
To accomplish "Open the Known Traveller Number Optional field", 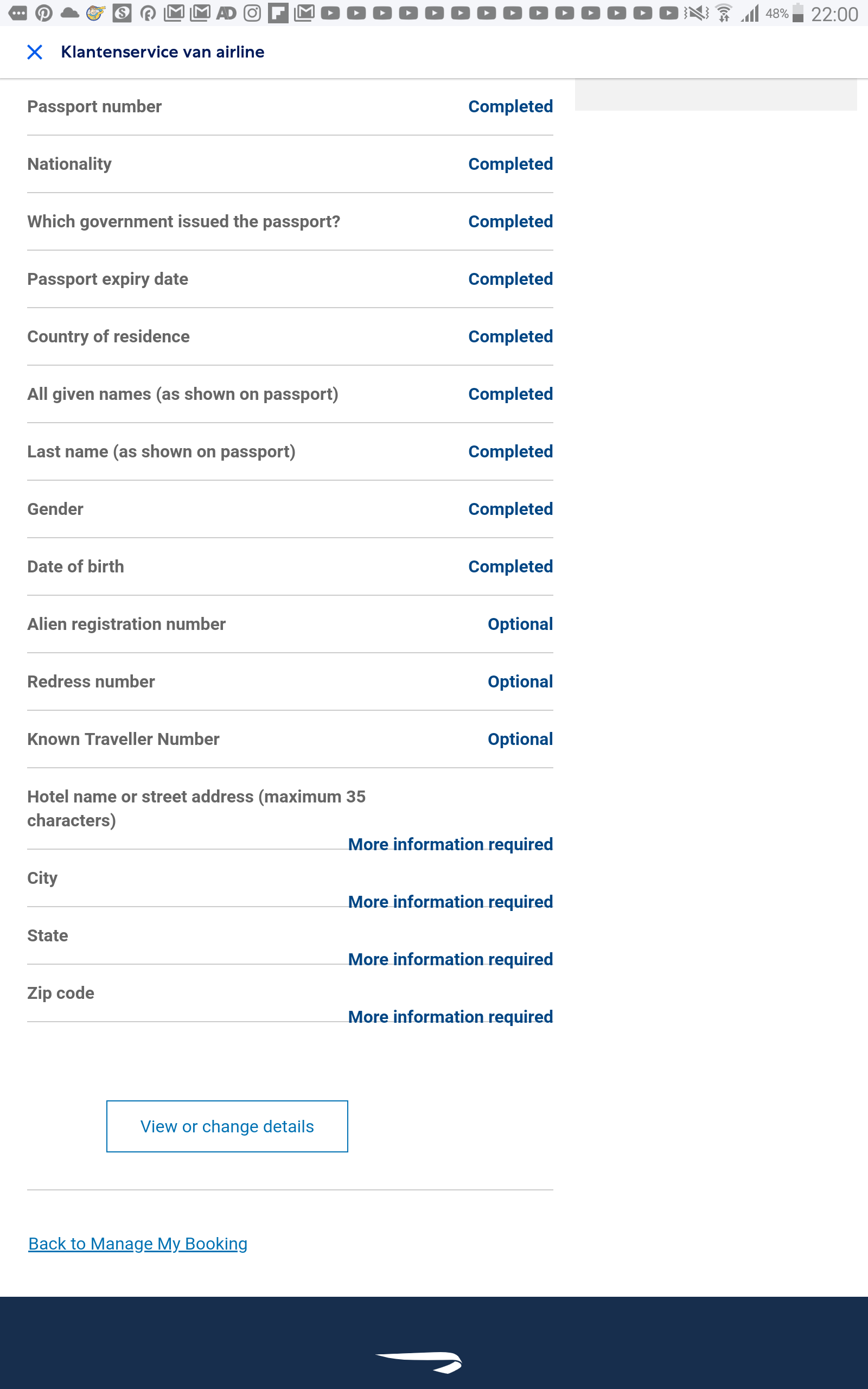I will tap(520, 740).
